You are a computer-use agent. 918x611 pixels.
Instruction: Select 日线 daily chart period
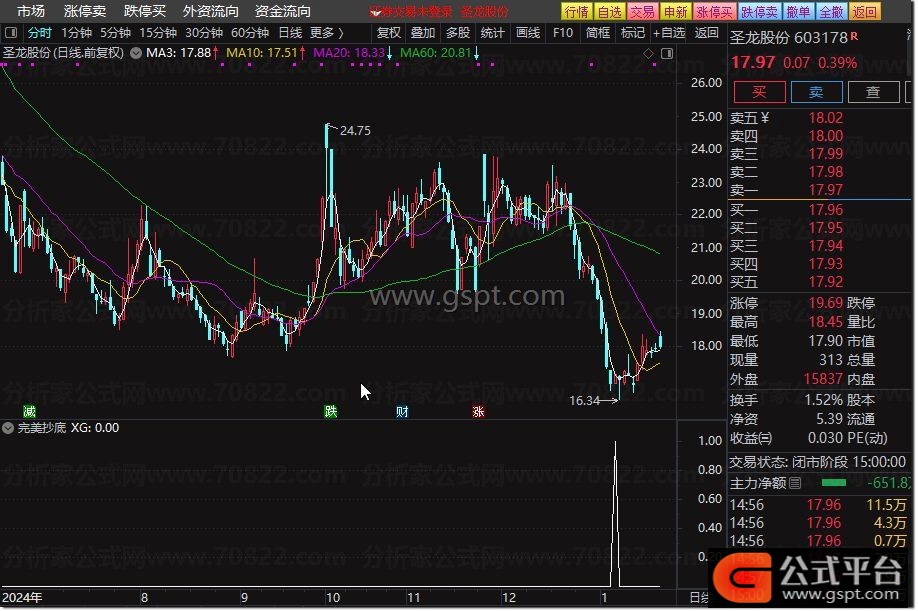point(290,33)
